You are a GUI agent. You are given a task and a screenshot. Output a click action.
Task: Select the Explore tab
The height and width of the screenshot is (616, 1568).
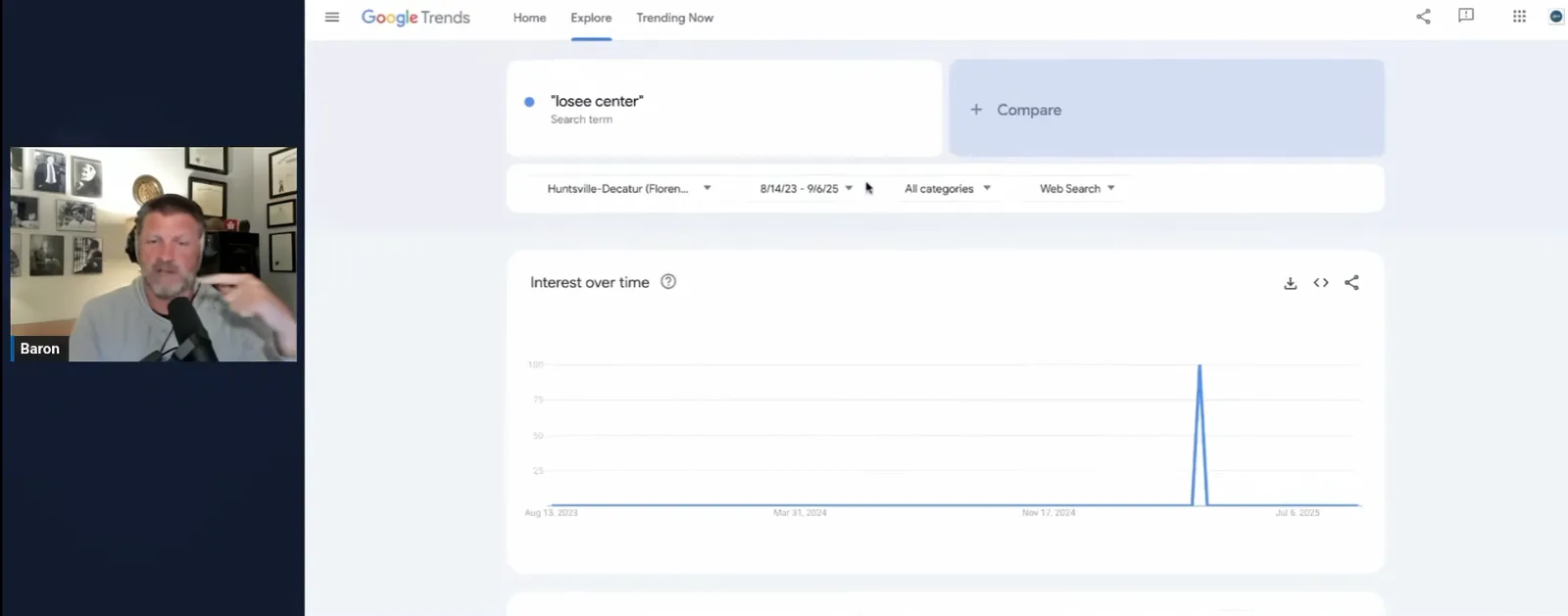[591, 18]
